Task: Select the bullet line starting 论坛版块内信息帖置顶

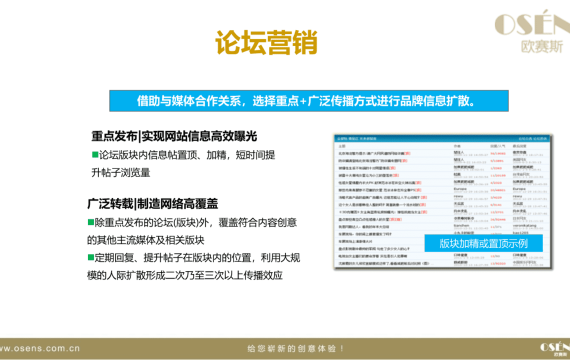Action: pyautogui.click(x=183, y=155)
